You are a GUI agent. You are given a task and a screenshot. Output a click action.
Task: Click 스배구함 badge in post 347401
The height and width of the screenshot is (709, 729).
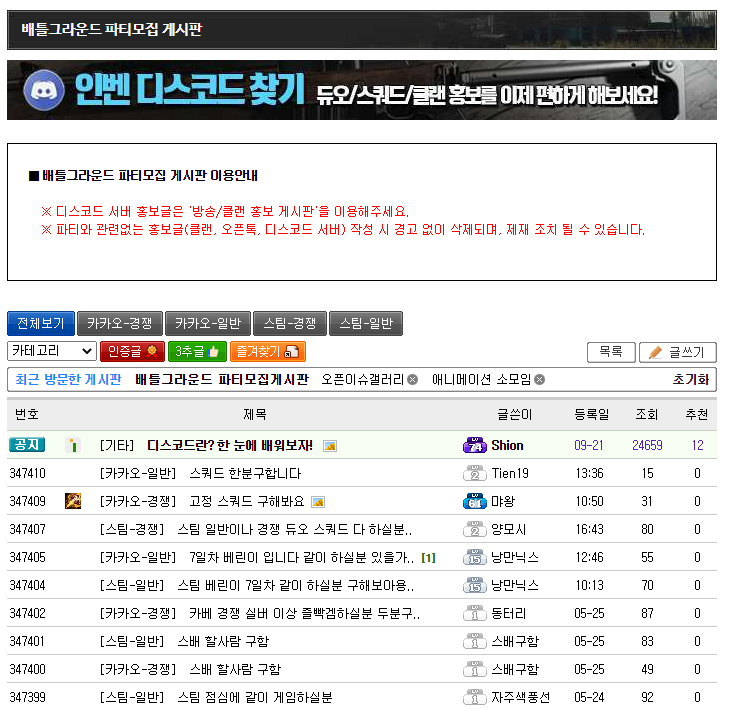[475, 641]
